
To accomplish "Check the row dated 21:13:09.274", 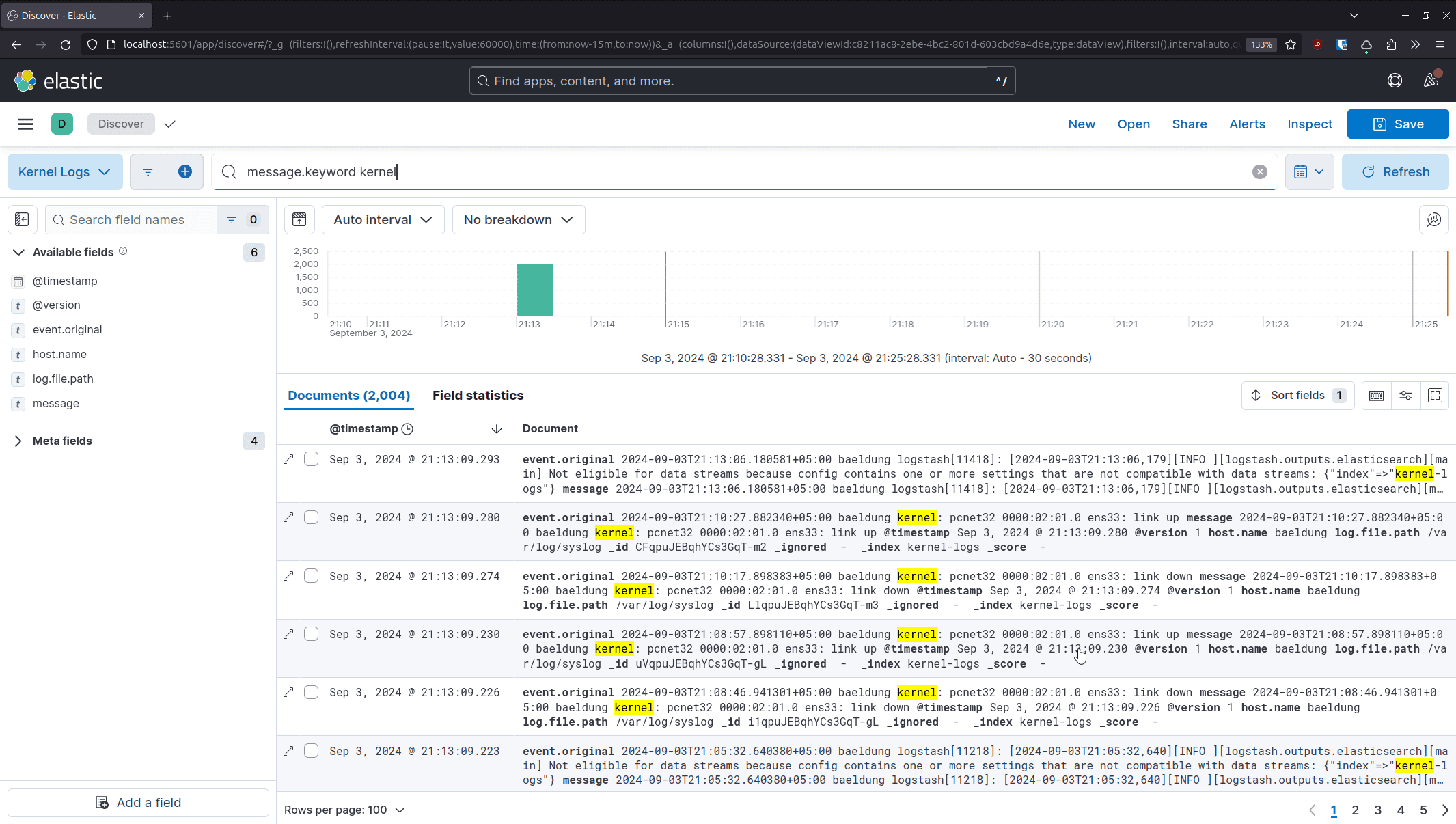I will coord(311,575).
